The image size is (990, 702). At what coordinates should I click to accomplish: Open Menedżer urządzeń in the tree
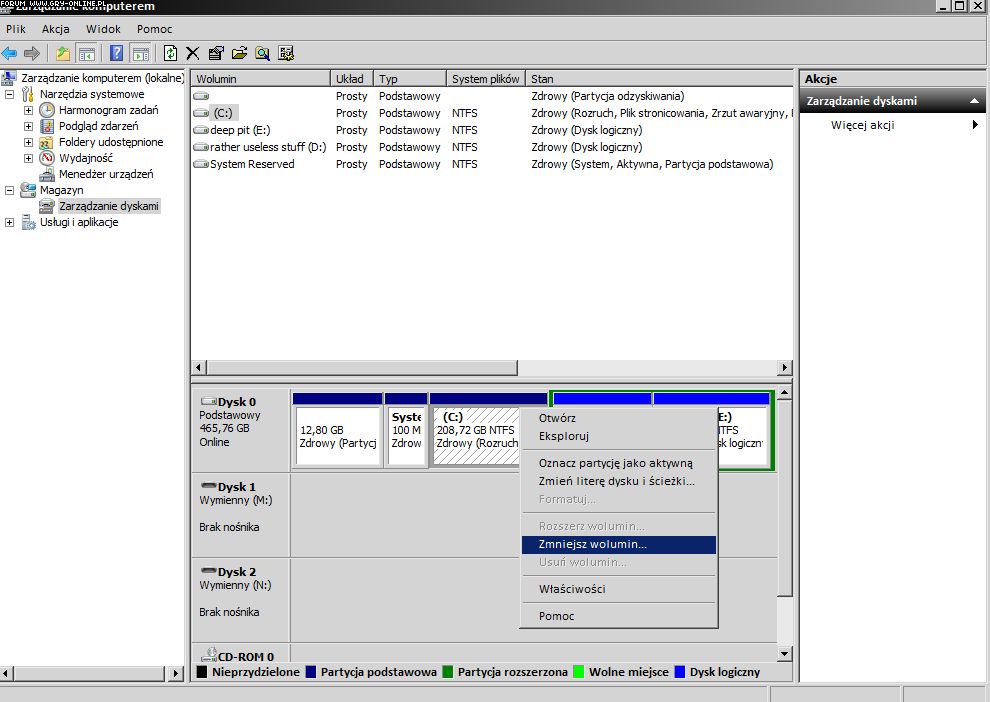click(106, 174)
